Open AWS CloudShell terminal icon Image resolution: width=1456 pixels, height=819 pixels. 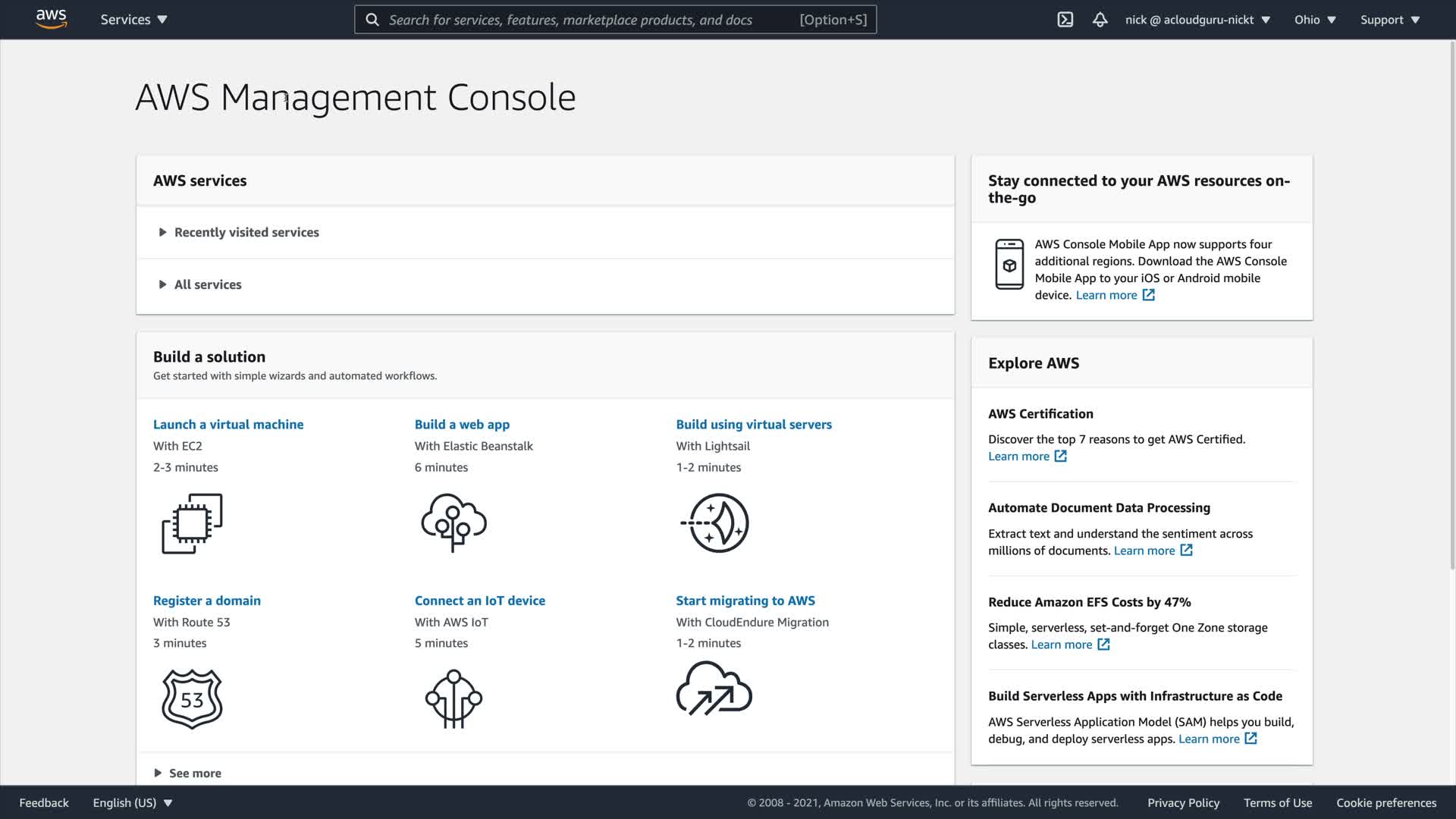pyautogui.click(x=1065, y=20)
